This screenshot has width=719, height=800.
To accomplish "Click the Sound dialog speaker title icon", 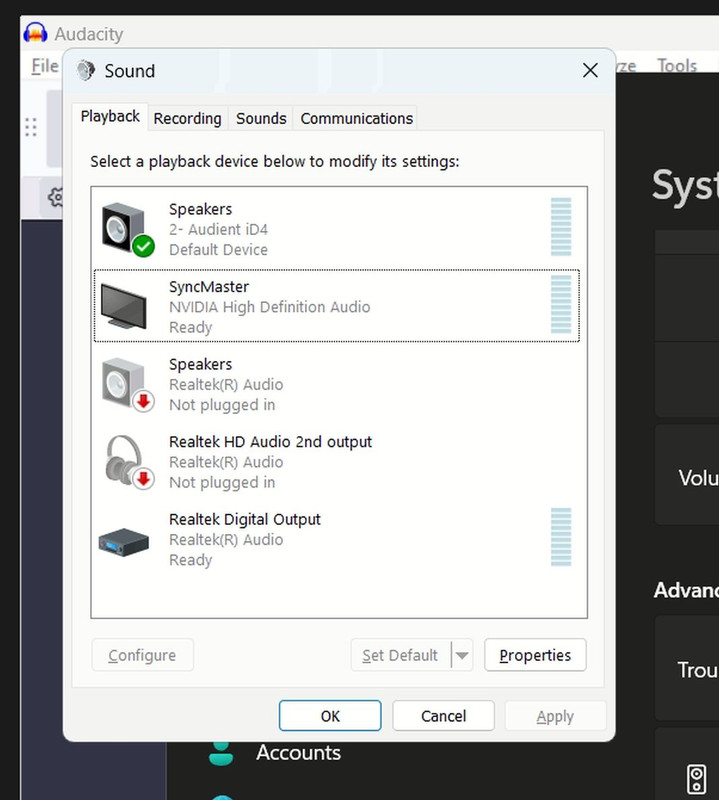I will [x=86, y=70].
